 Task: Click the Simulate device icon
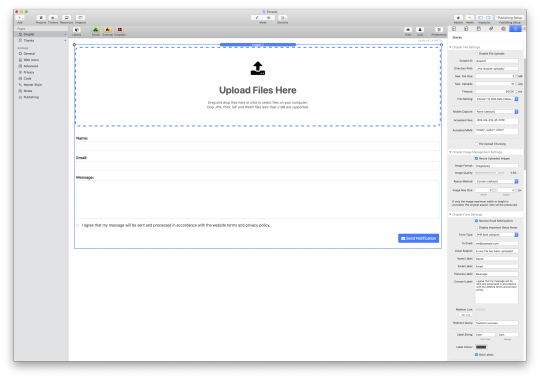283,18
